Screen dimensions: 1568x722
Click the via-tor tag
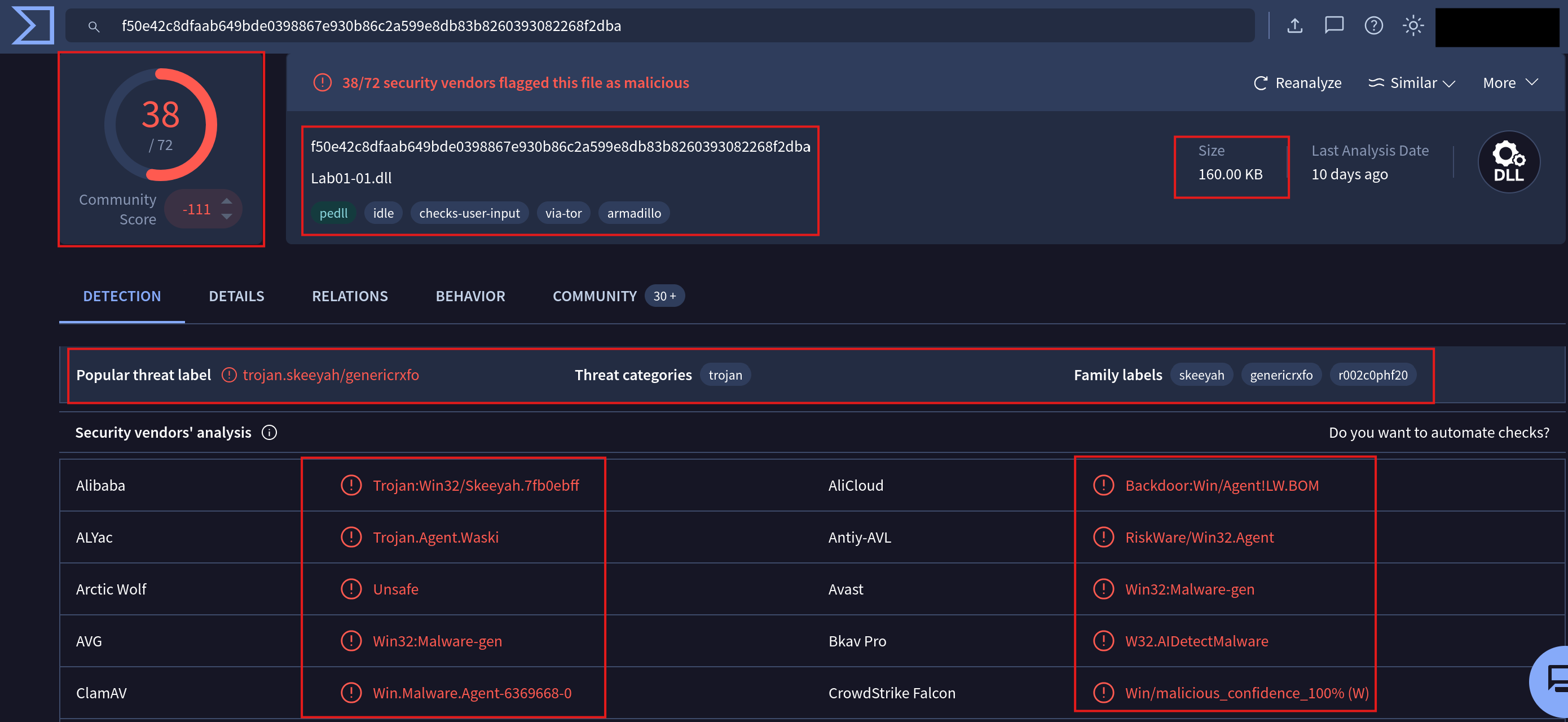pos(563,213)
